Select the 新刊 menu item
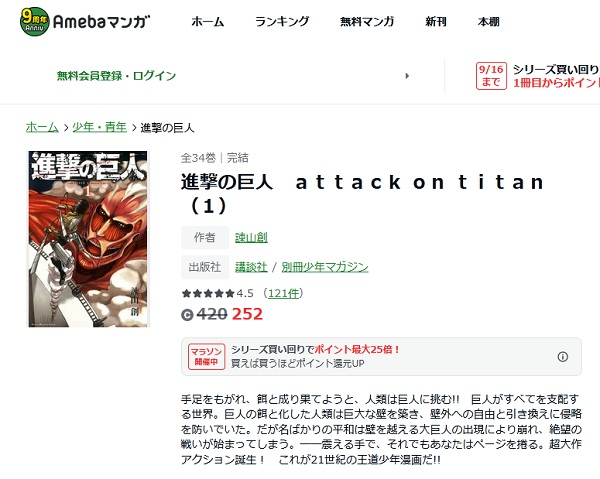The image size is (600, 479). tap(436, 22)
